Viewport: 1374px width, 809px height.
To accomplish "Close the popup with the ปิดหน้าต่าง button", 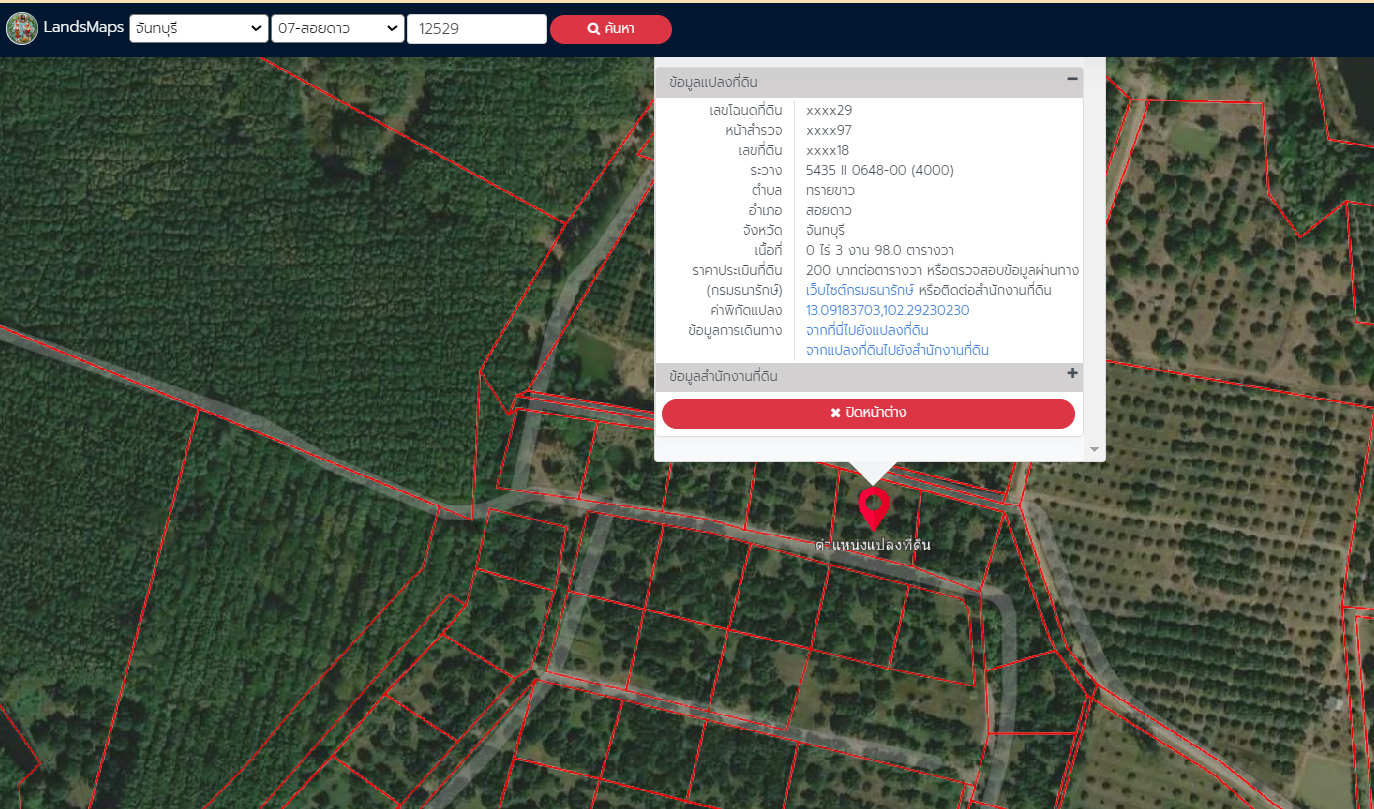I will [868, 413].
